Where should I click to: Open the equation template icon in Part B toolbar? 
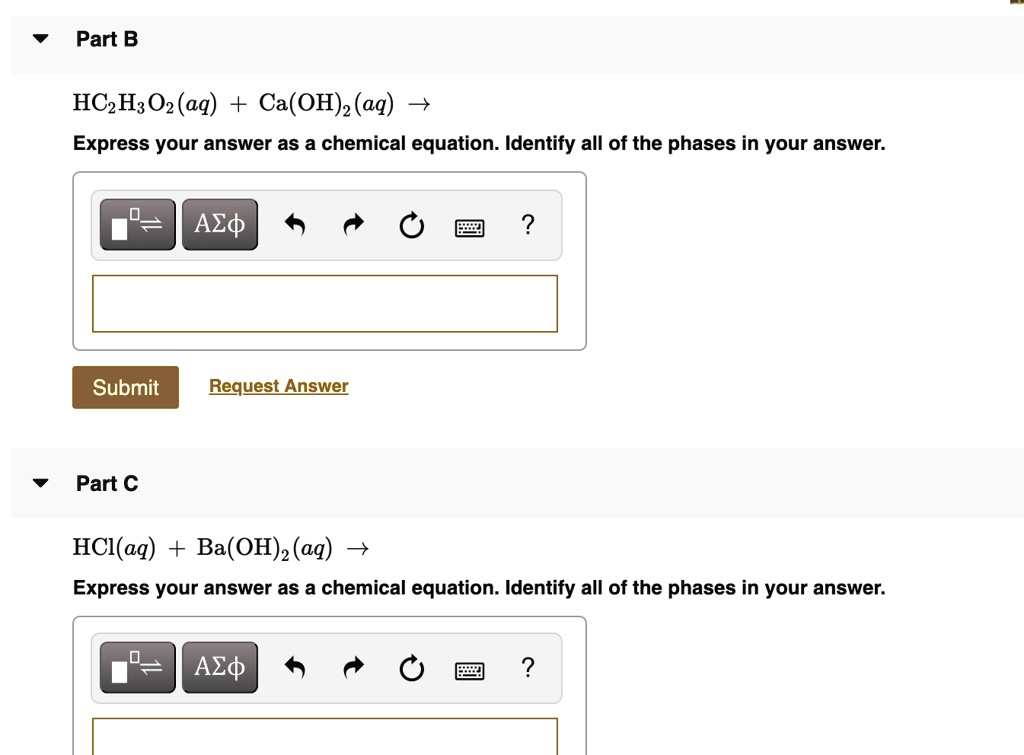(x=136, y=224)
